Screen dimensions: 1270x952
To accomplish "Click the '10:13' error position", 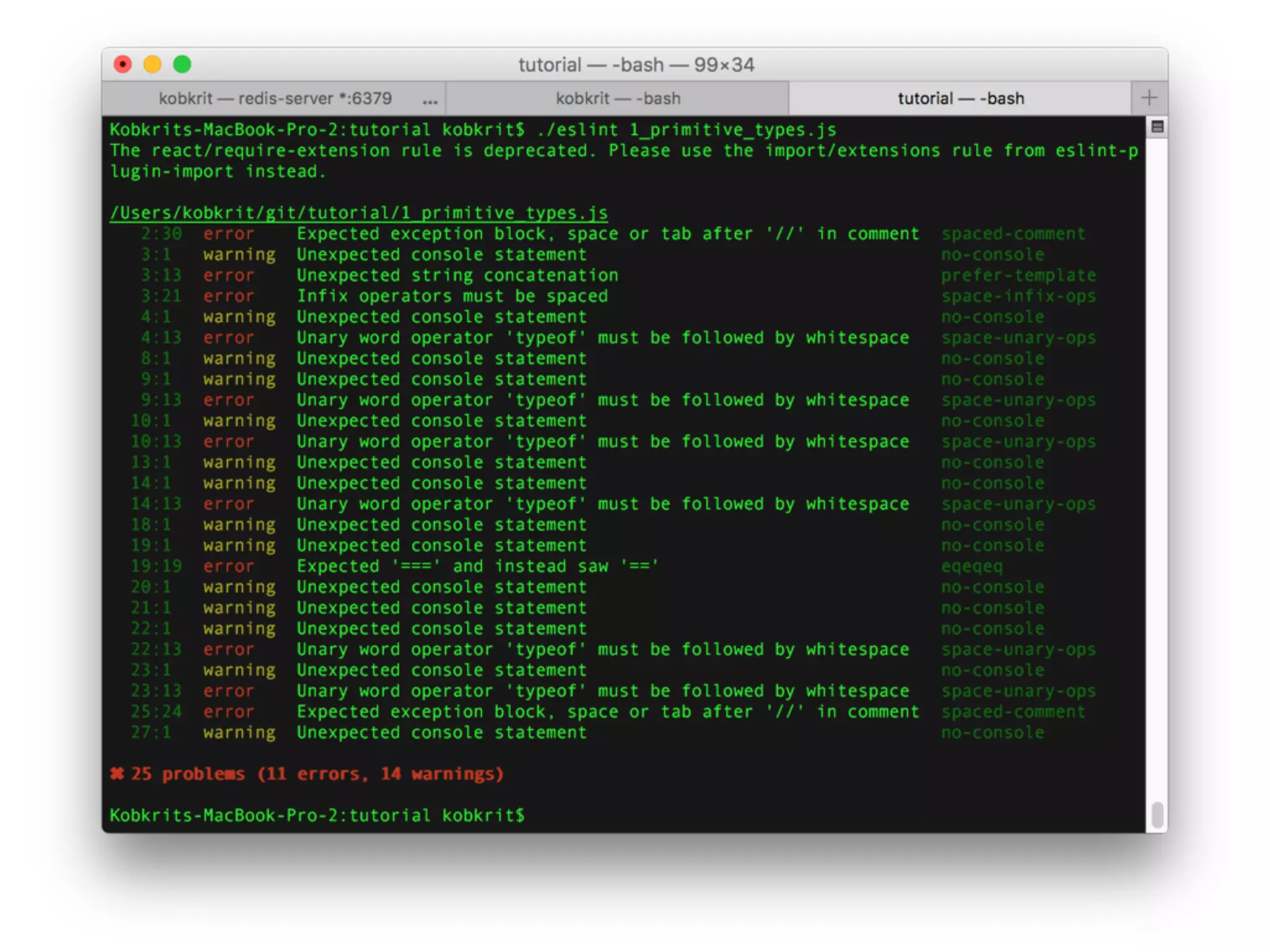I will [156, 441].
